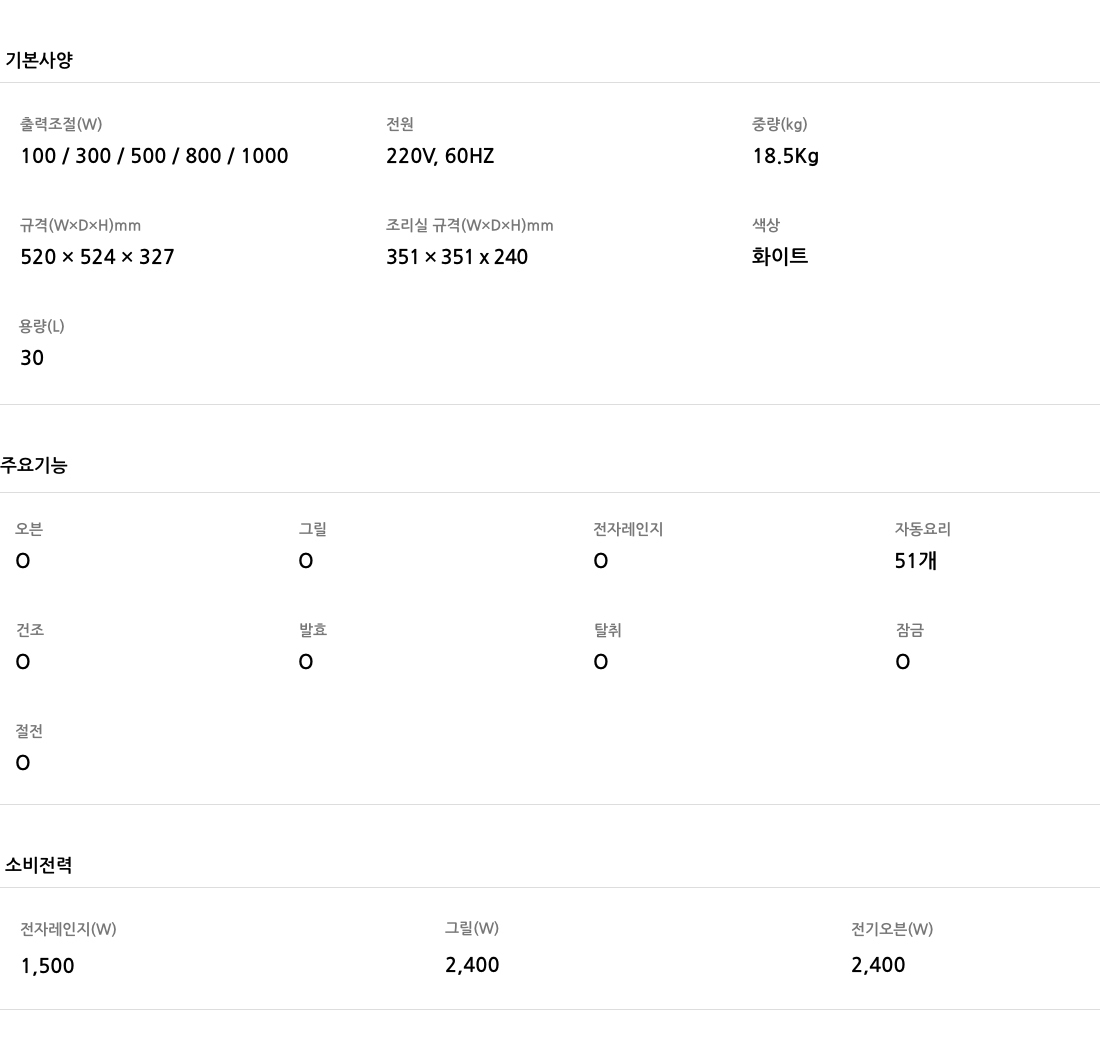This screenshot has width=1100, height=1060.
Task: Select the 화이트 color value
Action: pos(780,256)
